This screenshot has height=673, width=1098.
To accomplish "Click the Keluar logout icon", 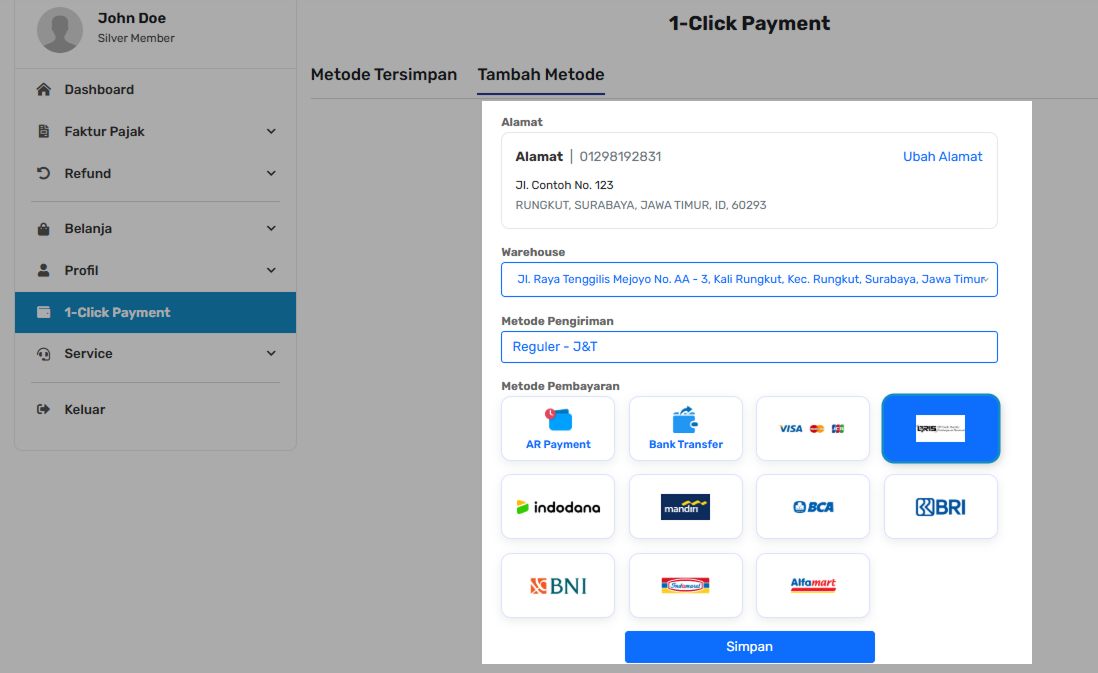I will tap(43, 409).
